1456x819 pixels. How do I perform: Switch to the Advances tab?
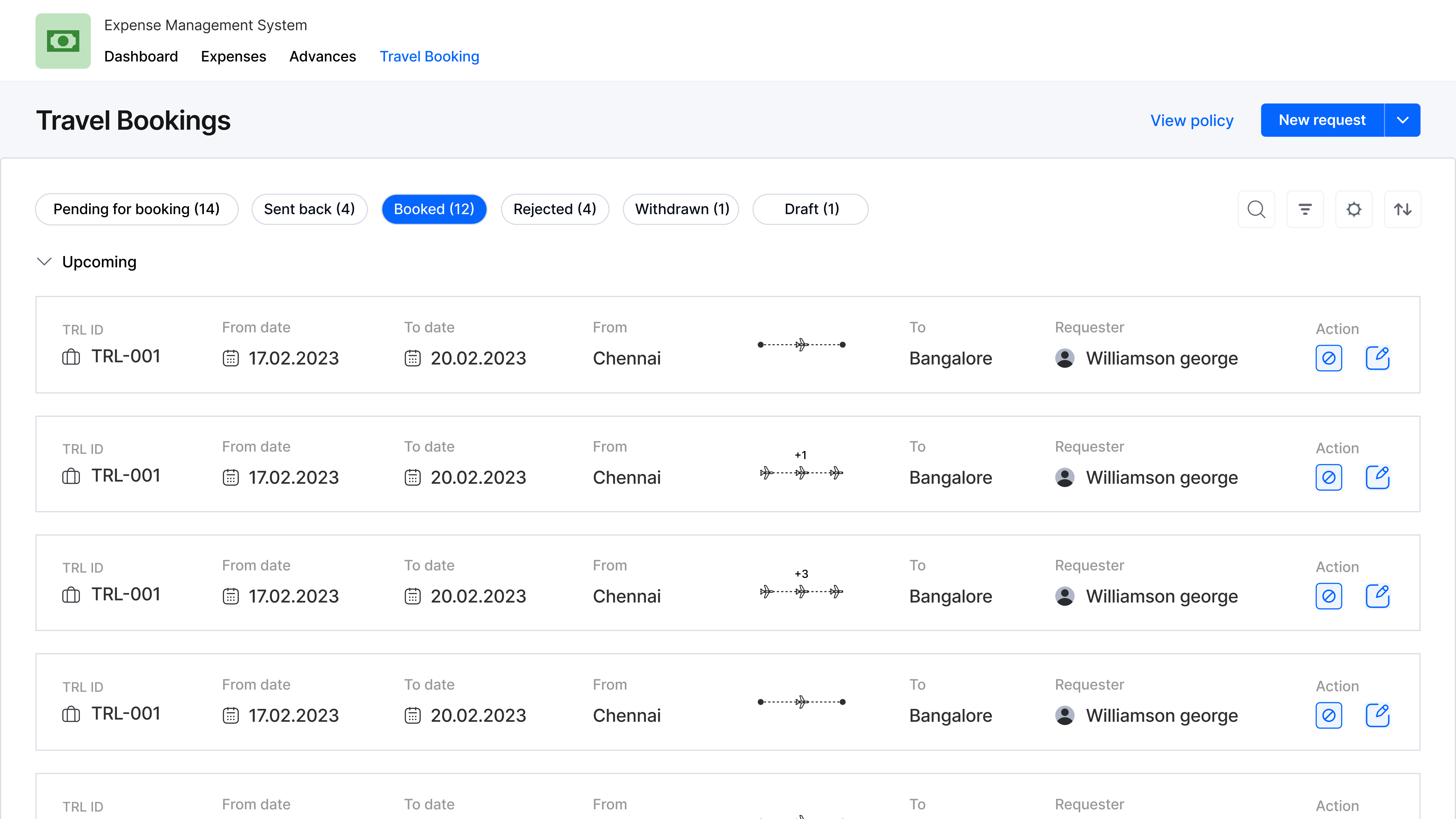[323, 57]
